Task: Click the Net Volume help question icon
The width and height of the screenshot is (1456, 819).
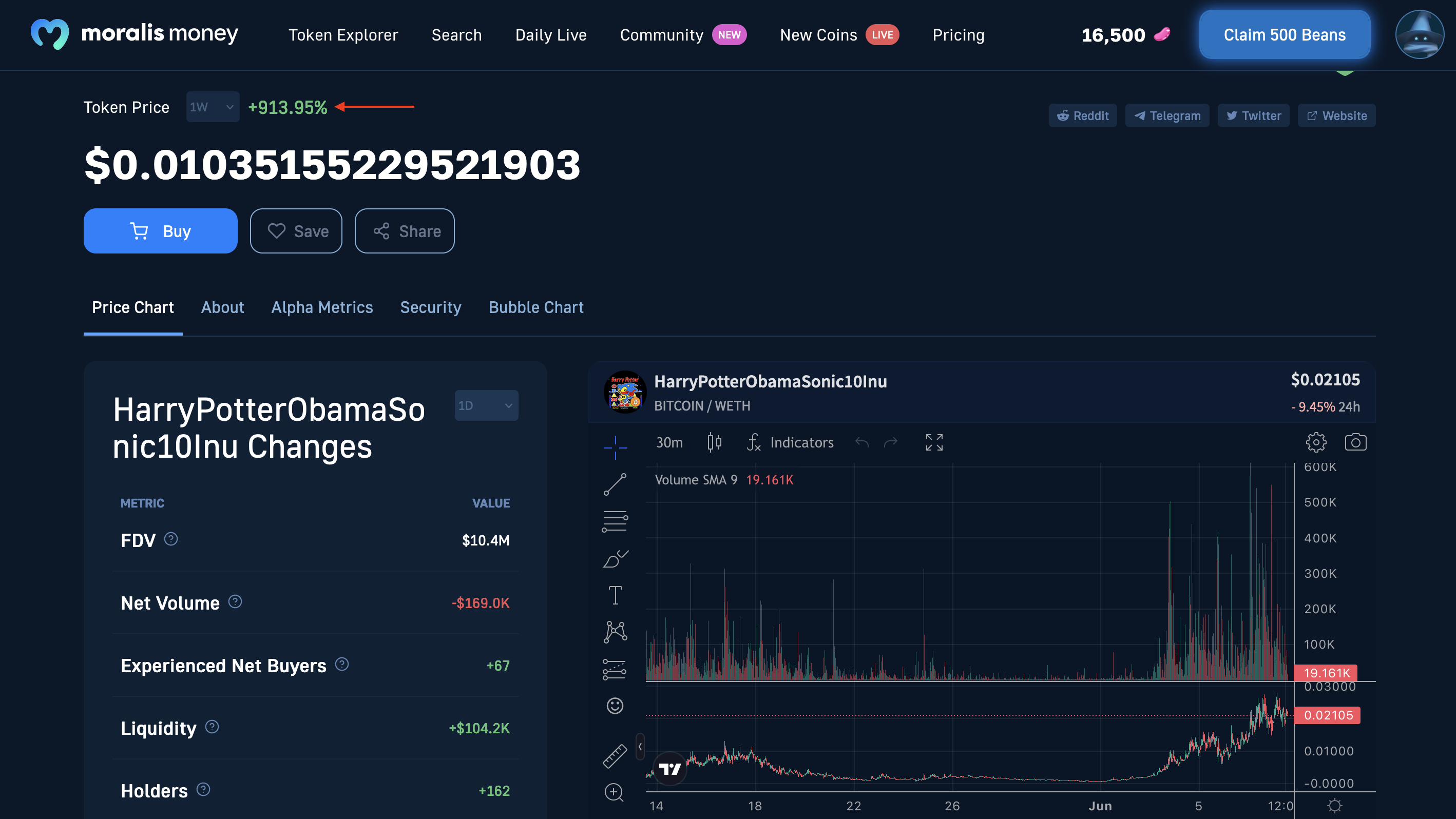Action: 235,602
